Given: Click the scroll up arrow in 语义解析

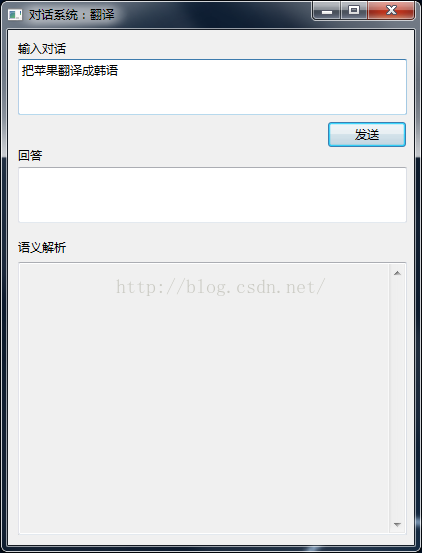Looking at the screenshot, I should point(397,273).
